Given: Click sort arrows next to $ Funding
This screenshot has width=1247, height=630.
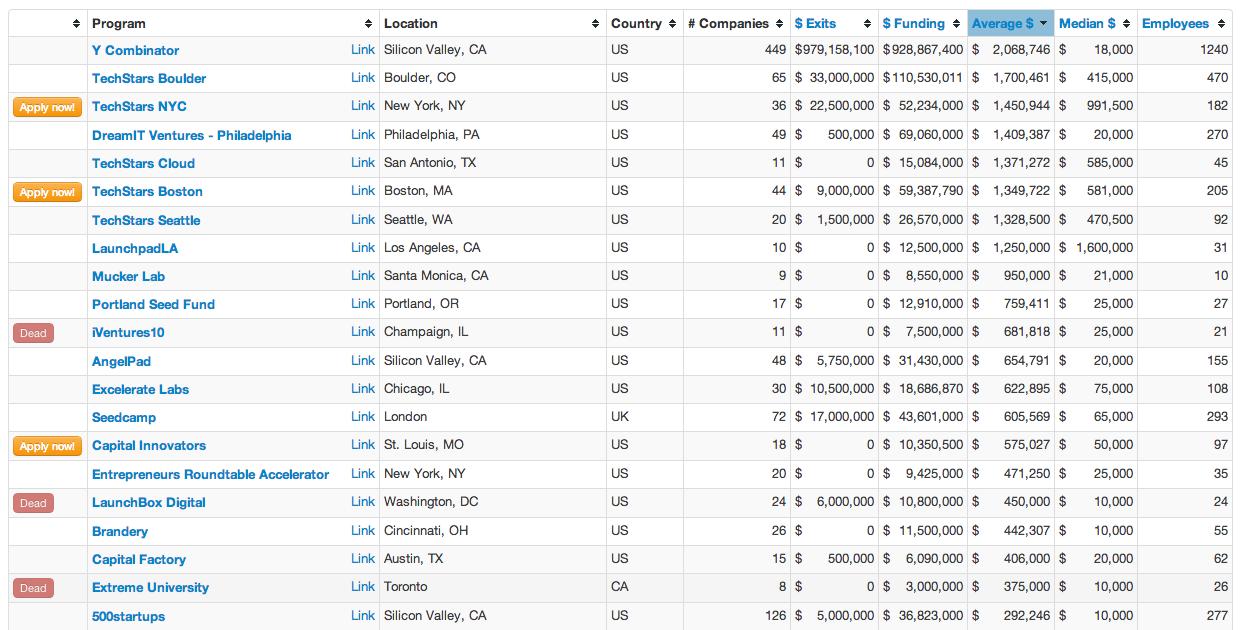Looking at the screenshot, I should coord(956,24).
